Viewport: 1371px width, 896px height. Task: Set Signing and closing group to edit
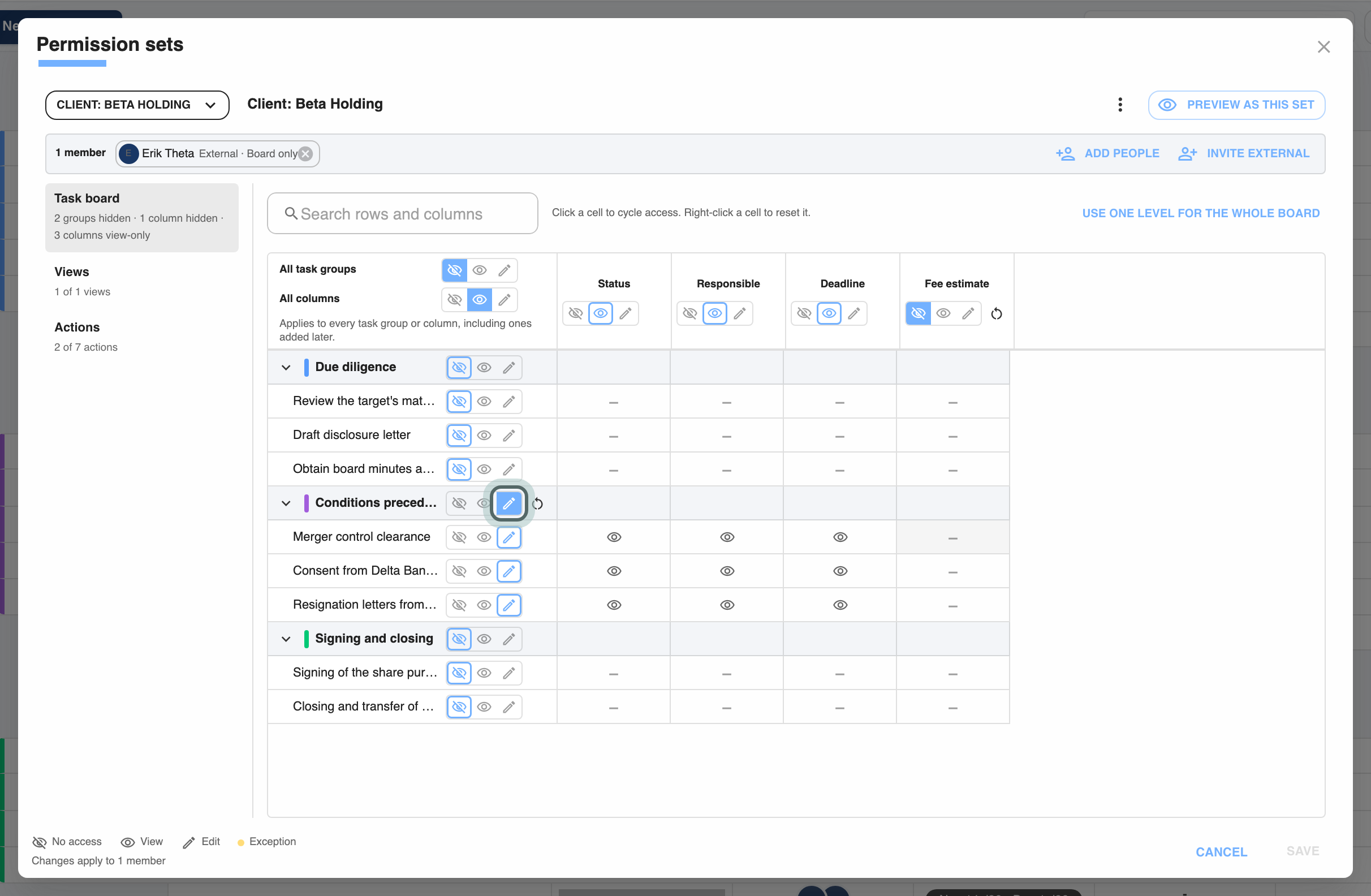[508, 639]
